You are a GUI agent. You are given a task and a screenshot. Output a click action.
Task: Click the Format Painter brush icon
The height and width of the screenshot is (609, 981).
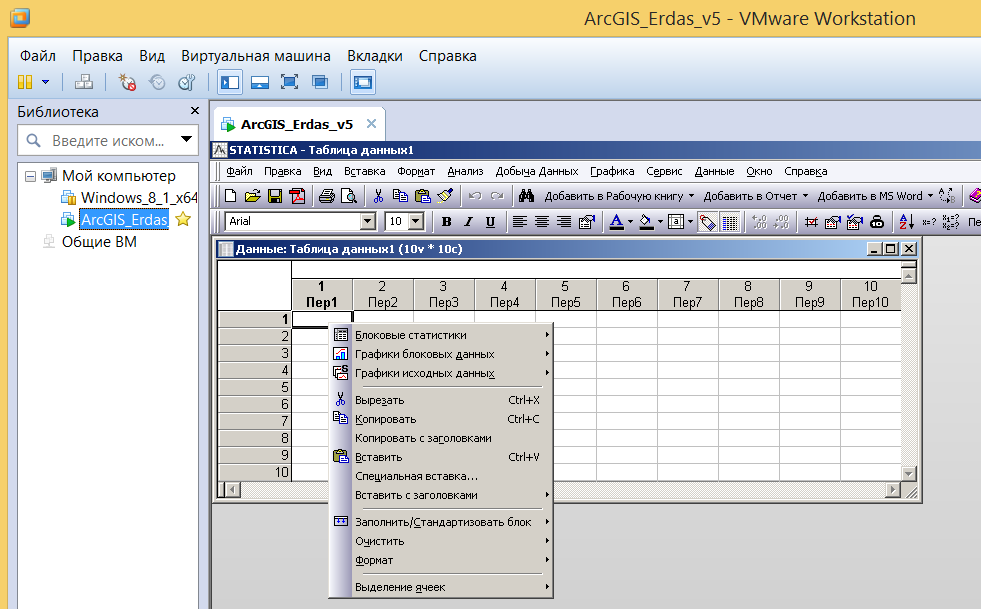point(445,196)
